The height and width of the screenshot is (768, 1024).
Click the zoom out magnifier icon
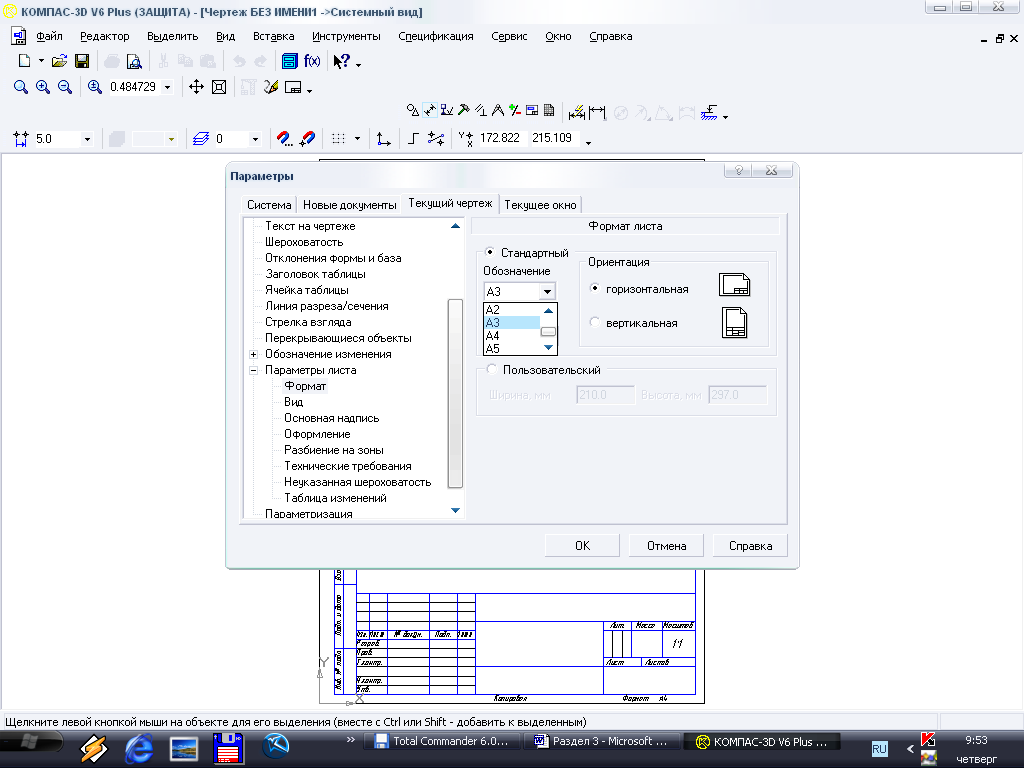pyautogui.click(x=65, y=87)
